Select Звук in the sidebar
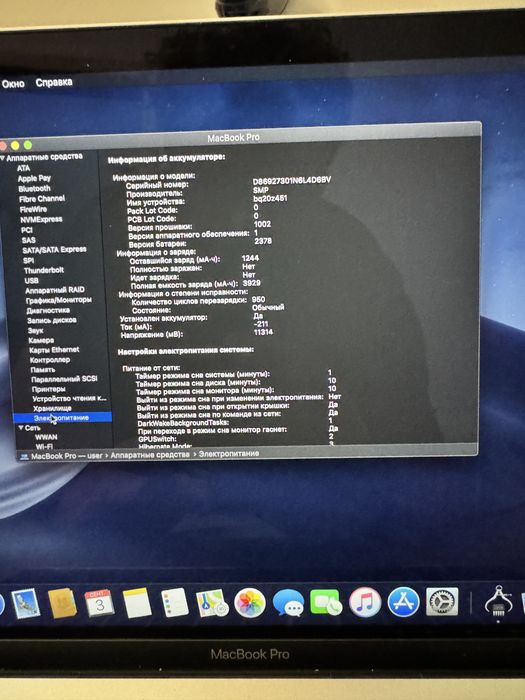The width and height of the screenshot is (525, 700). pos(35,330)
